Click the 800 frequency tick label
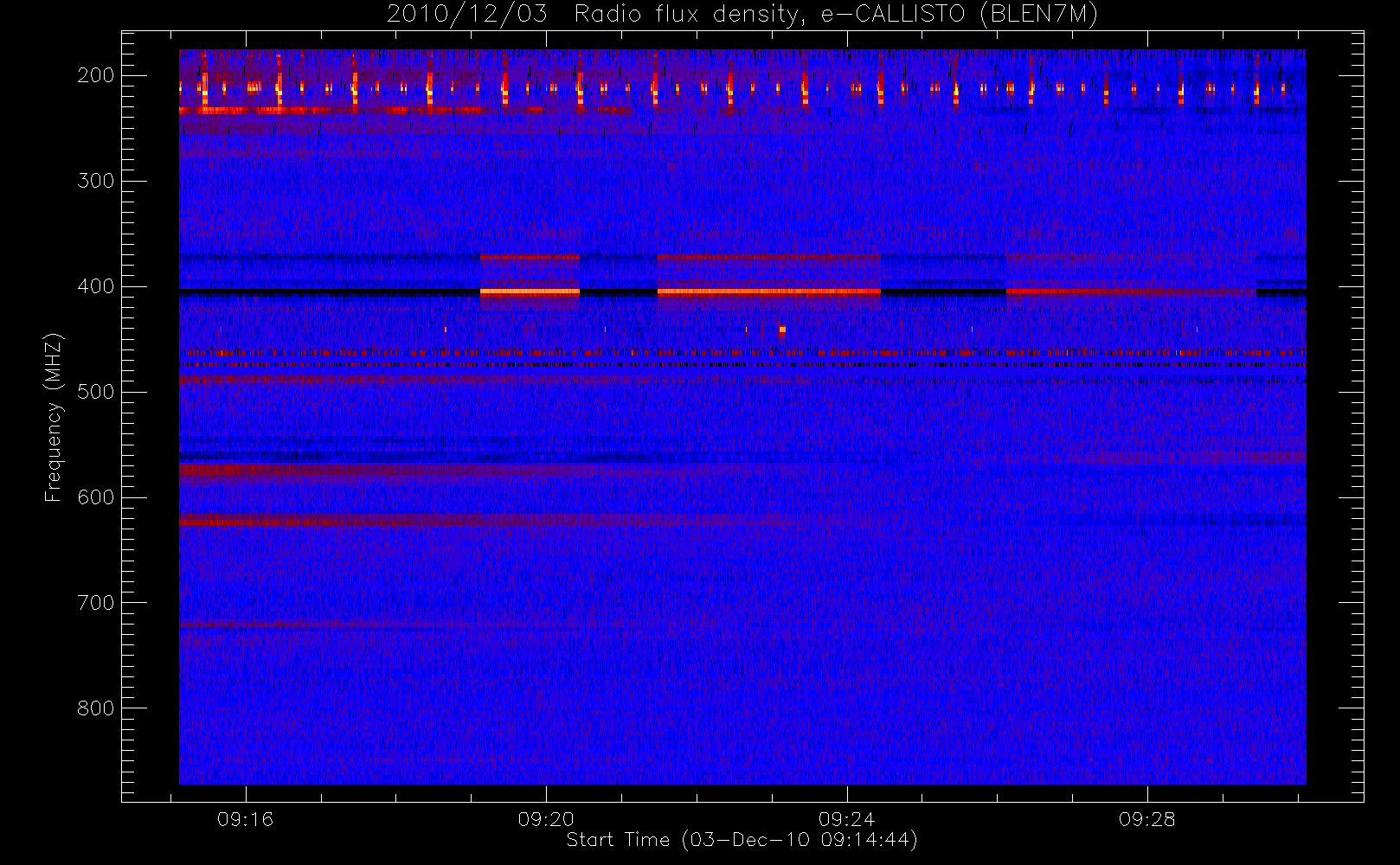 click(96, 708)
